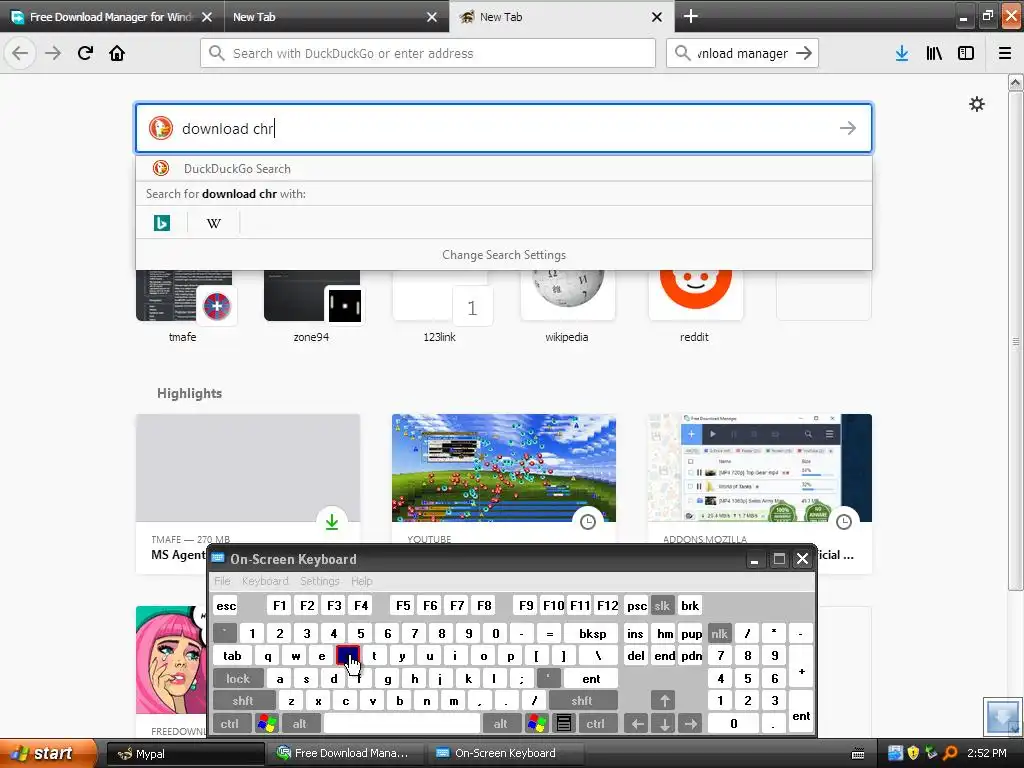
Task: Open the Windows start button
Action: 48,753
